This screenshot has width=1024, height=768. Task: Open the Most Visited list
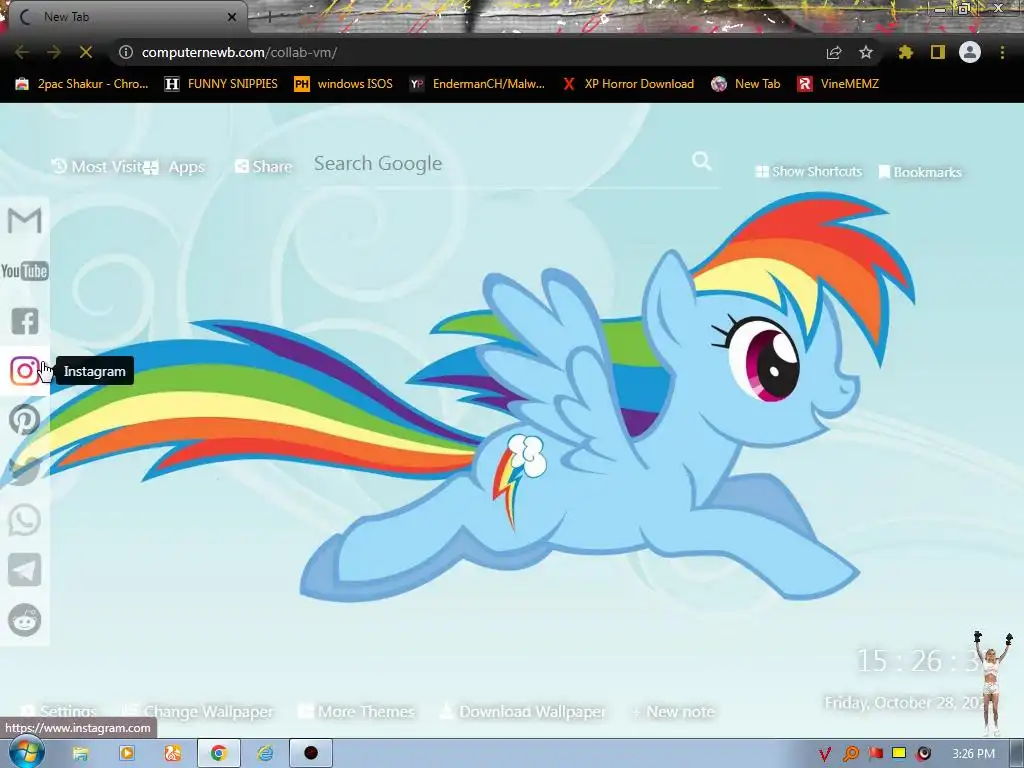(x=97, y=167)
